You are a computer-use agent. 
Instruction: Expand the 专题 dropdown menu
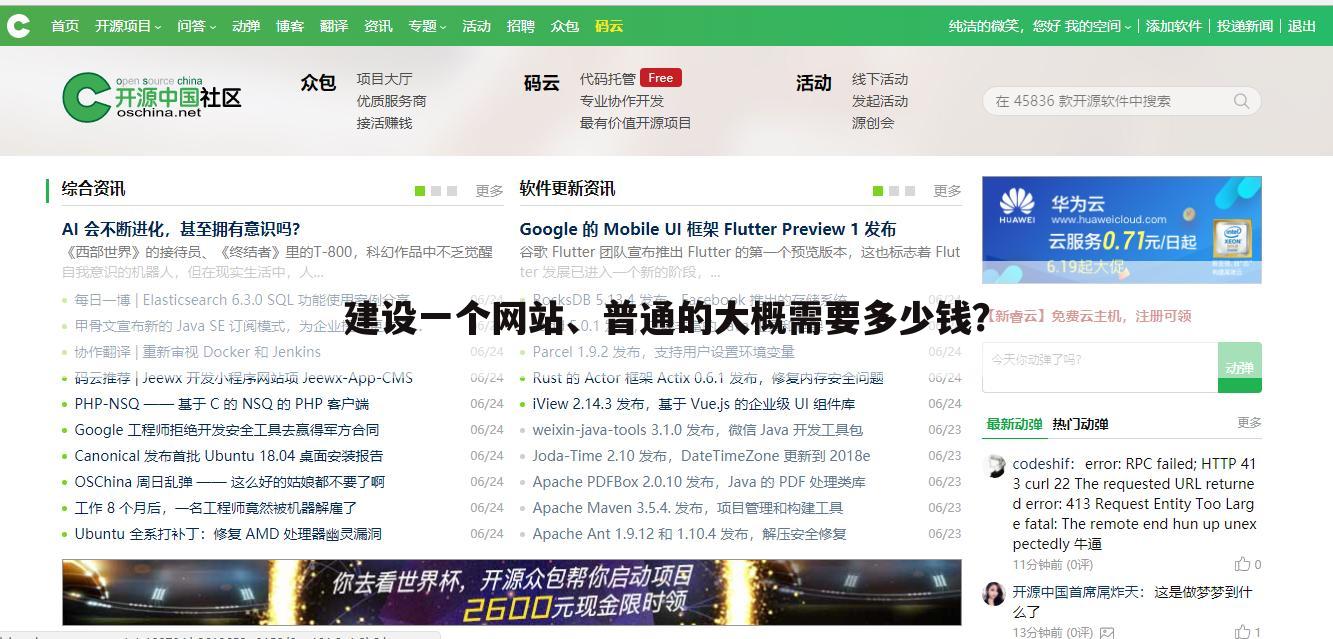tap(427, 26)
